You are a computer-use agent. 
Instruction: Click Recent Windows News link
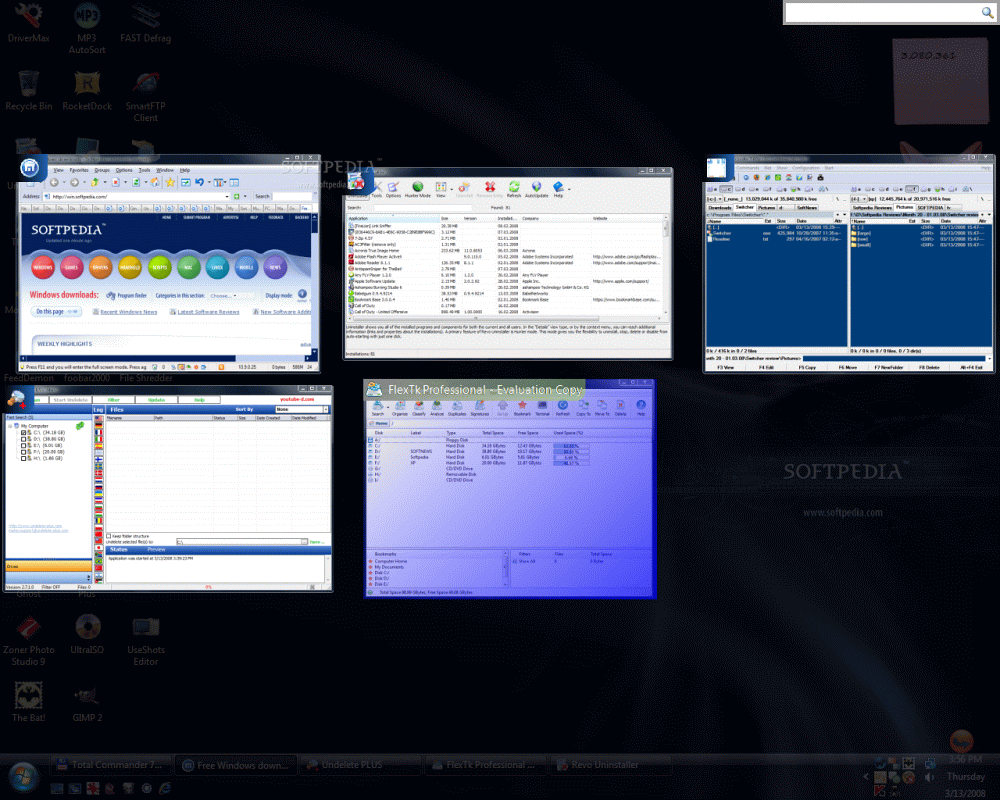click(x=129, y=312)
